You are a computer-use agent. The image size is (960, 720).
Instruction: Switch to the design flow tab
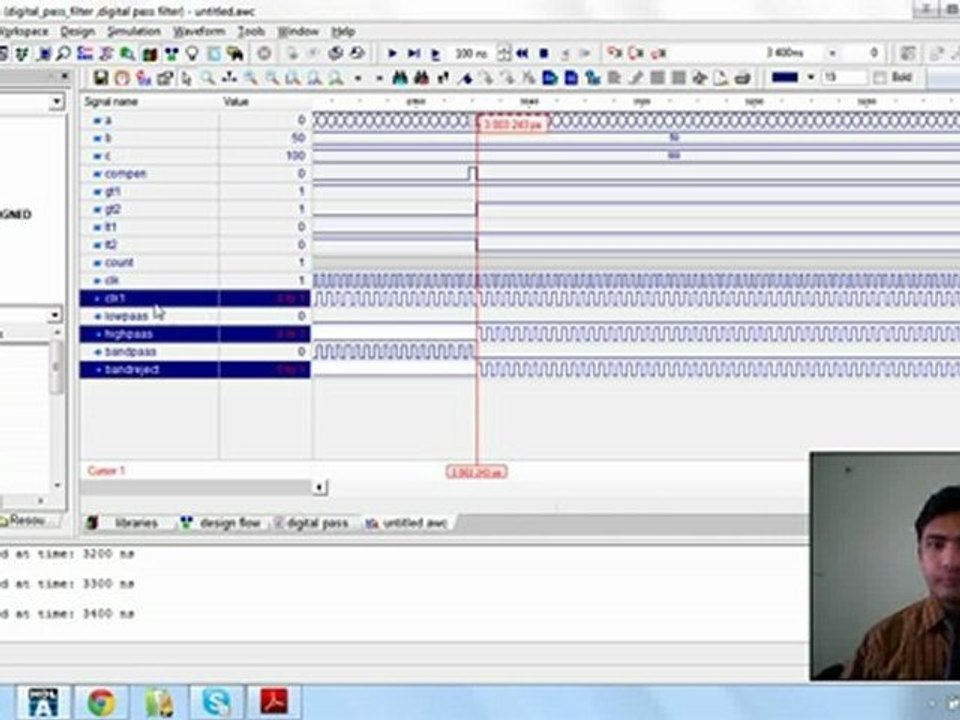tap(222, 523)
